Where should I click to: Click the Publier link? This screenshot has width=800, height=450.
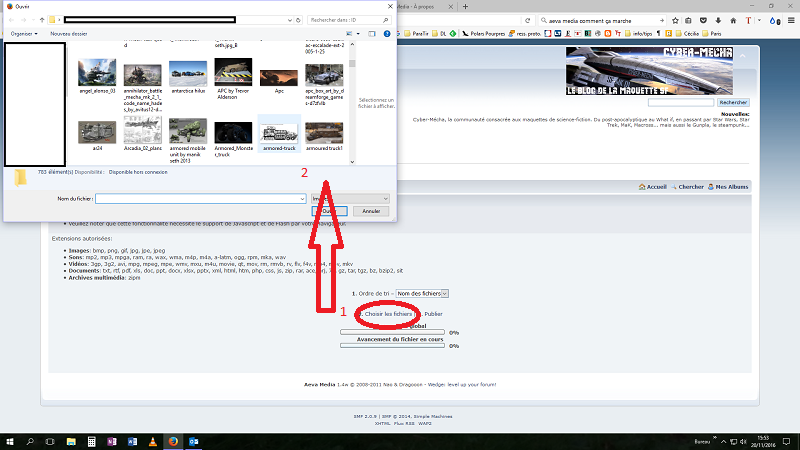click(433, 314)
